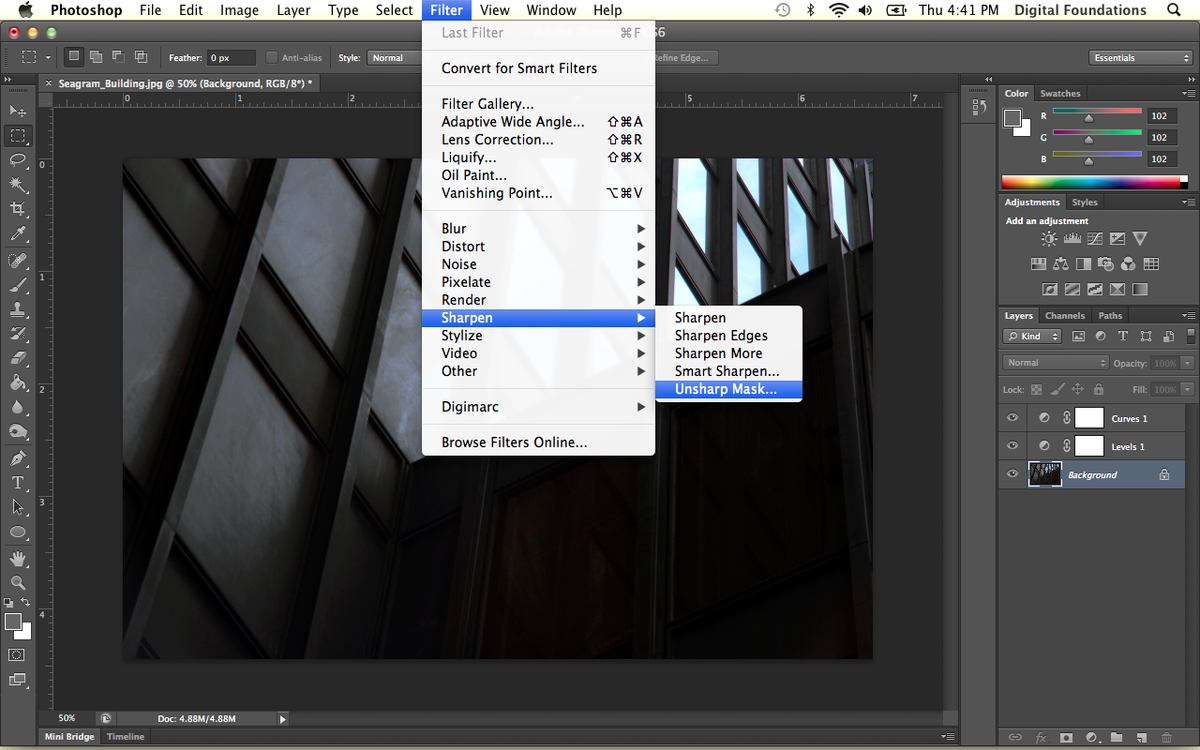The height and width of the screenshot is (750, 1200).
Task: Select the Hand tool
Action: (18, 557)
